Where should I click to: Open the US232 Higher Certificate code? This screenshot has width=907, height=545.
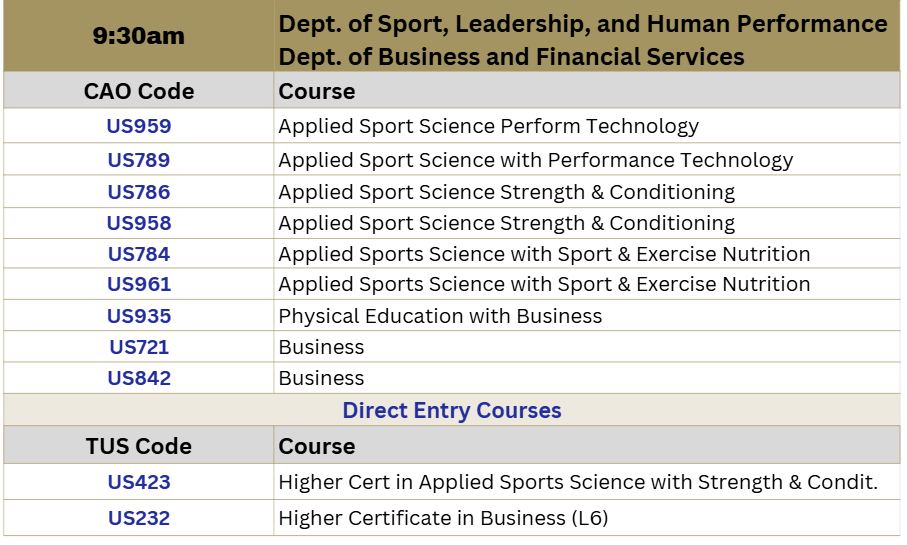(139, 518)
